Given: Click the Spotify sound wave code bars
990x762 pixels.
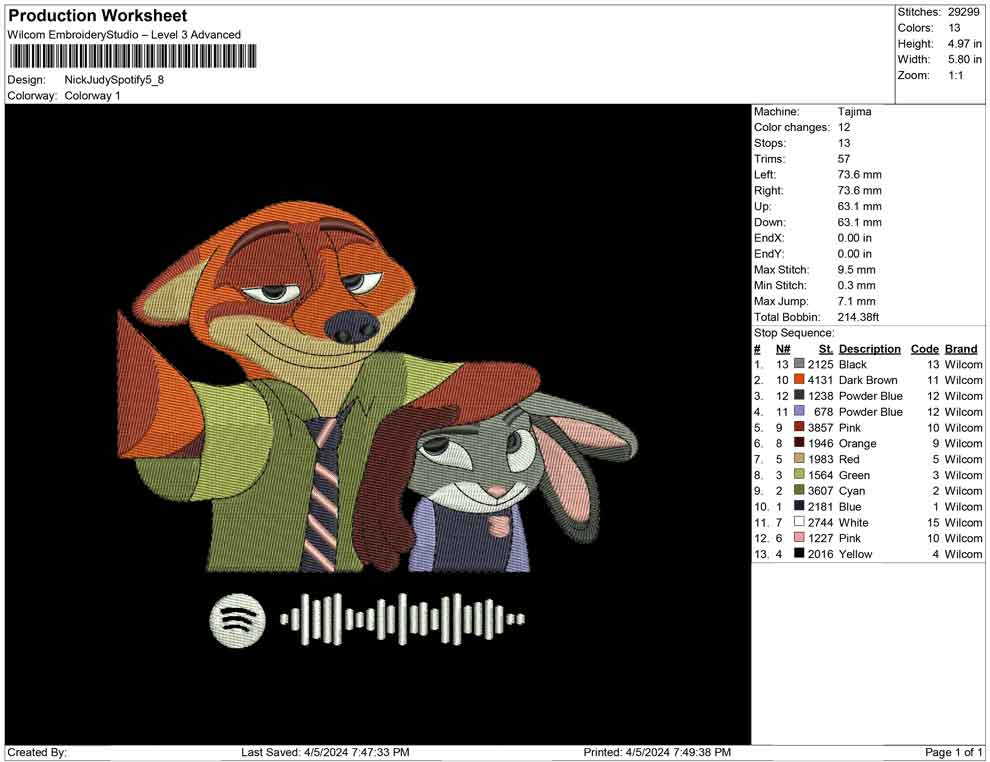Looking at the screenshot, I should (402, 619).
